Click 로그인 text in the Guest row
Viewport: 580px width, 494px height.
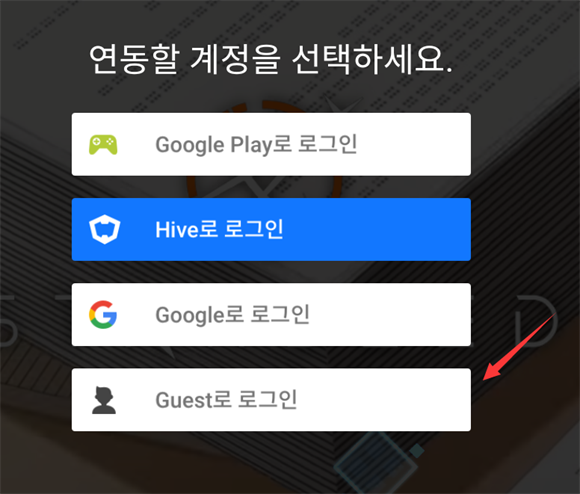pyautogui.click(x=267, y=399)
